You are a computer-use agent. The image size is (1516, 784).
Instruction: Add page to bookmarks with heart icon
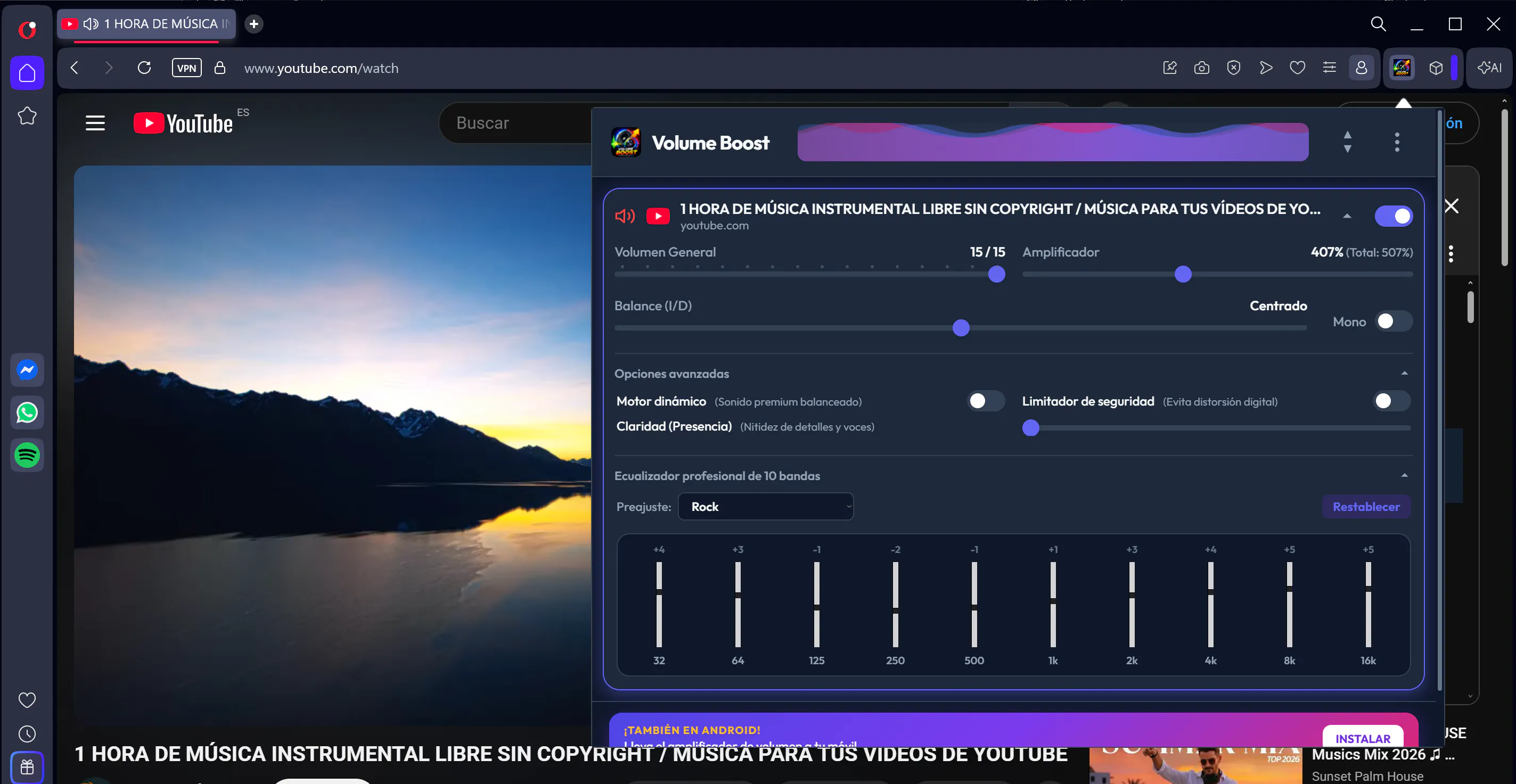coord(1297,68)
